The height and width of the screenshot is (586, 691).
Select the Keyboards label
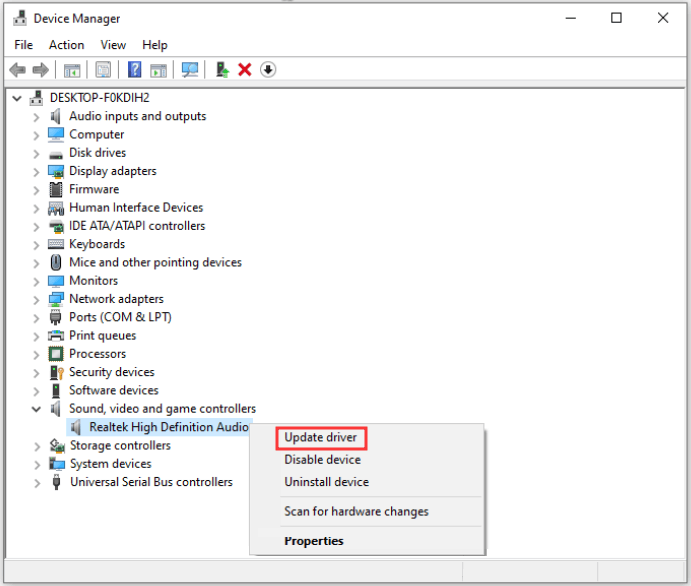coord(97,244)
